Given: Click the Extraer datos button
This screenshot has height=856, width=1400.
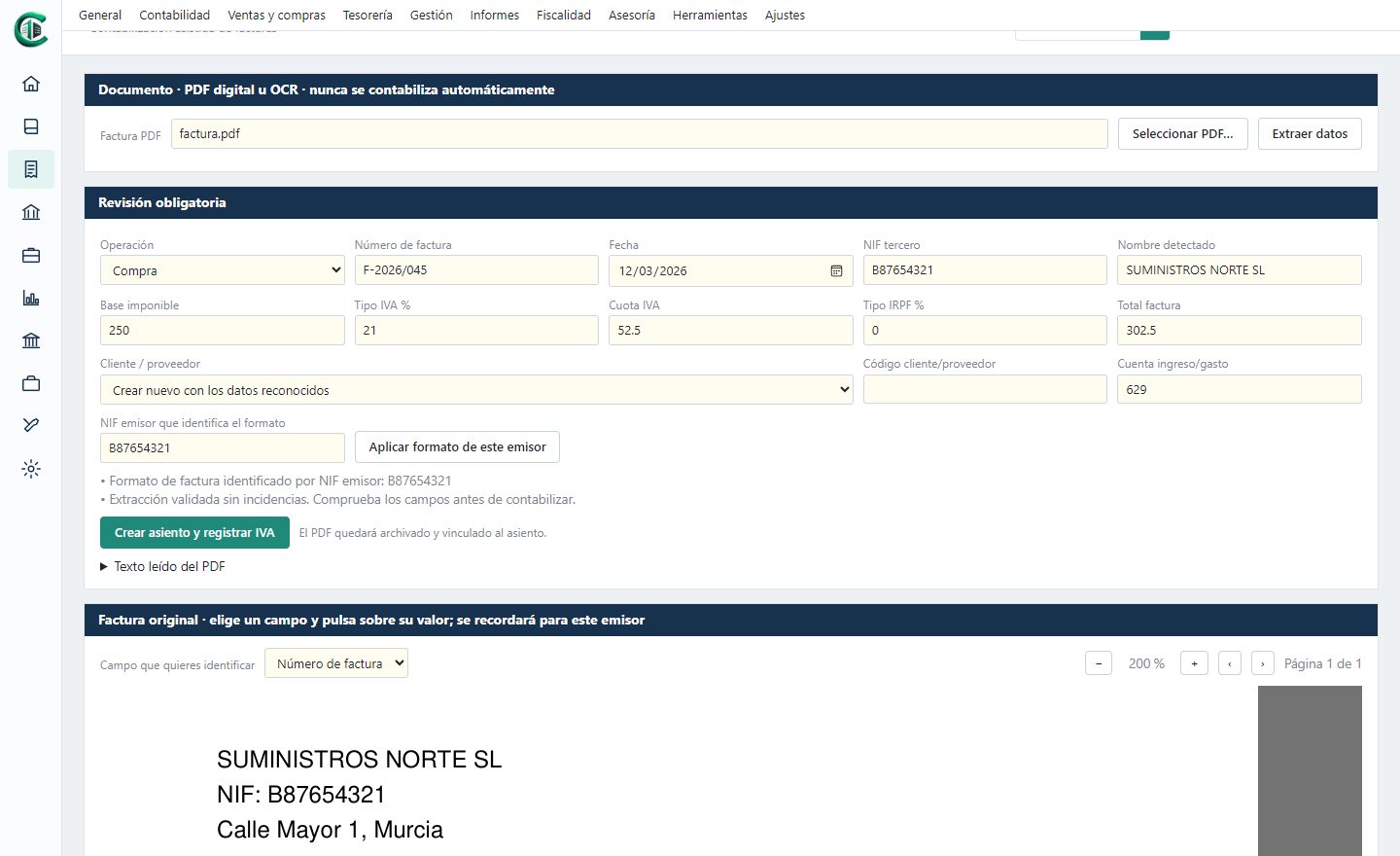Looking at the screenshot, I should click(1310, 133).
